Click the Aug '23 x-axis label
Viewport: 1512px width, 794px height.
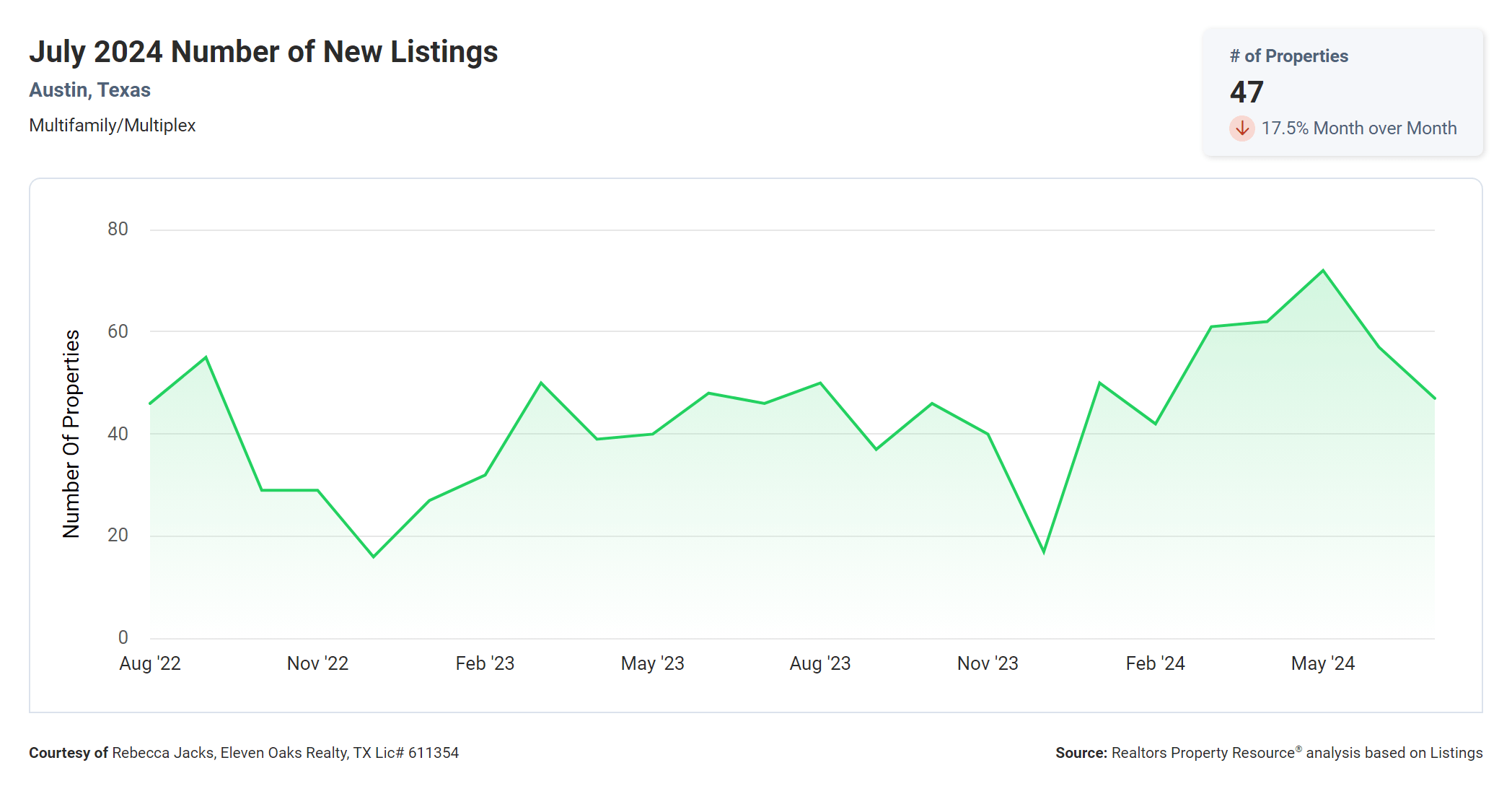(x=820, y=663)
